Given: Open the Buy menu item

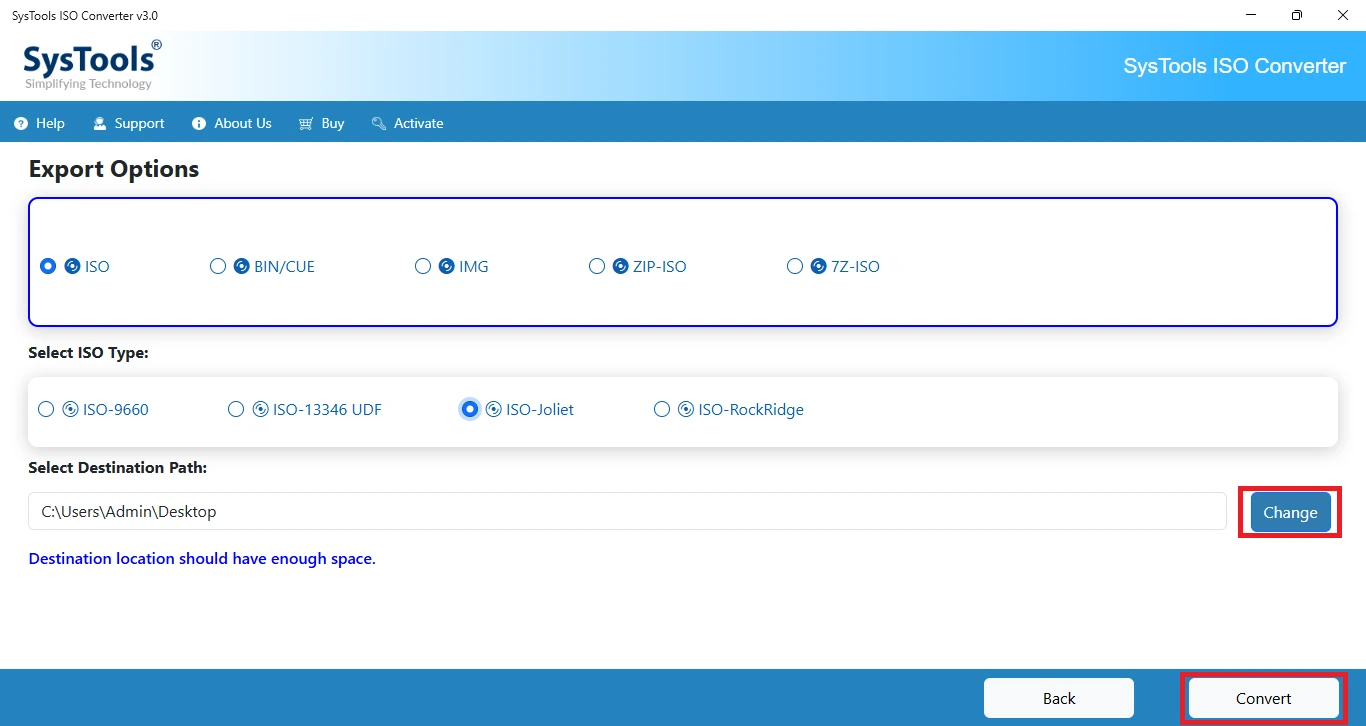Looking at the screenshot, I should tap(321, 124).
